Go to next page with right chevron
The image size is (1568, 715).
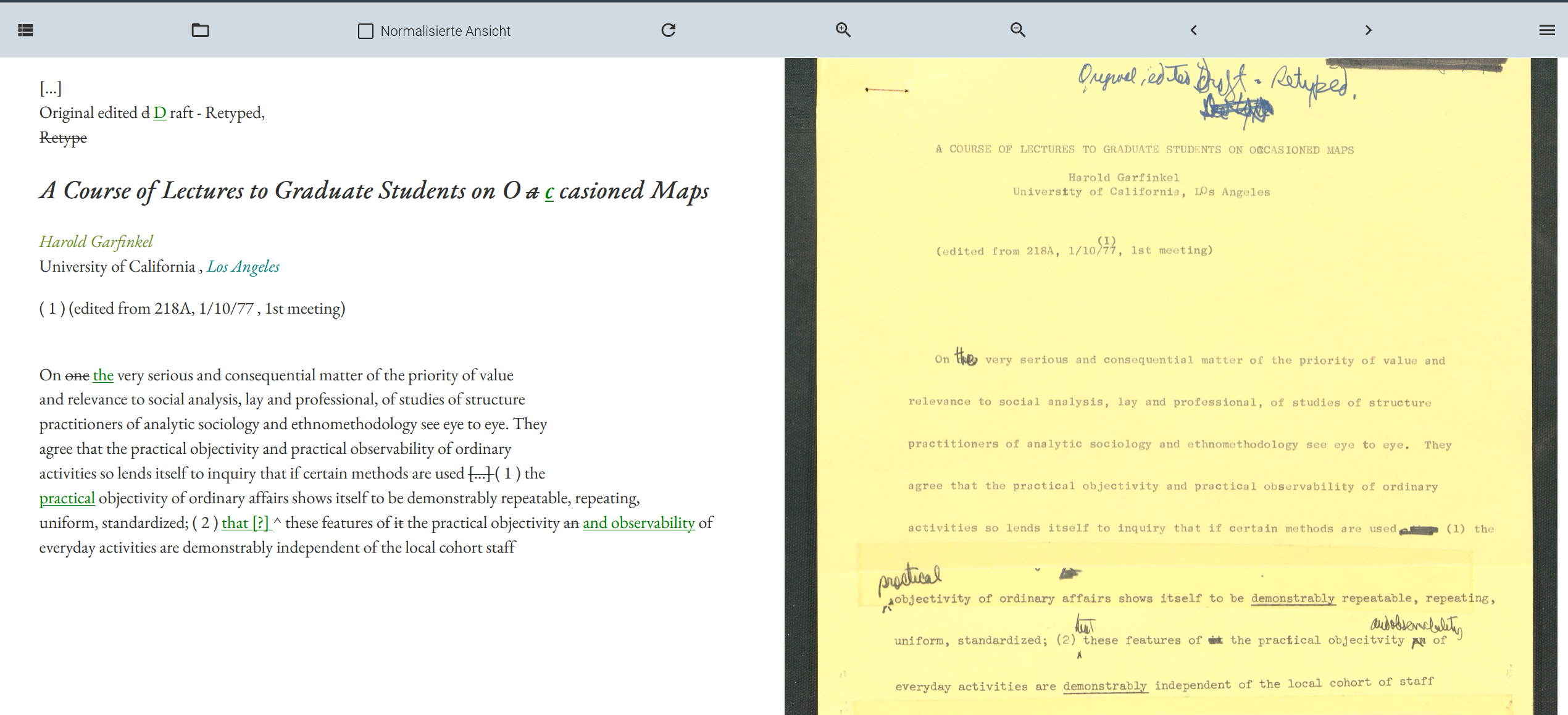(x=1368, y=30)
